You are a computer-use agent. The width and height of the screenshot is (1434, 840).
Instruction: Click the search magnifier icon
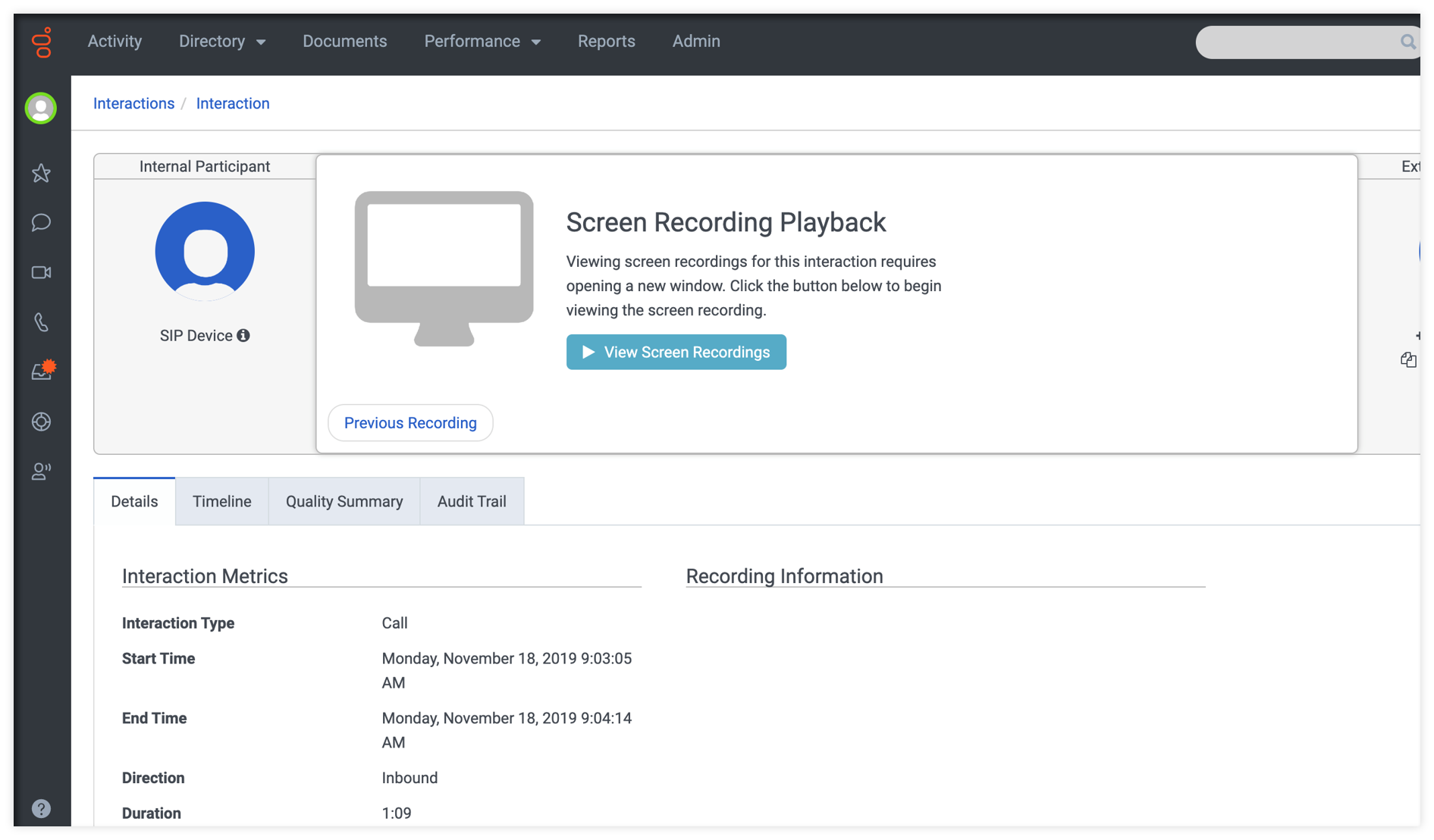click(1407, 42)
